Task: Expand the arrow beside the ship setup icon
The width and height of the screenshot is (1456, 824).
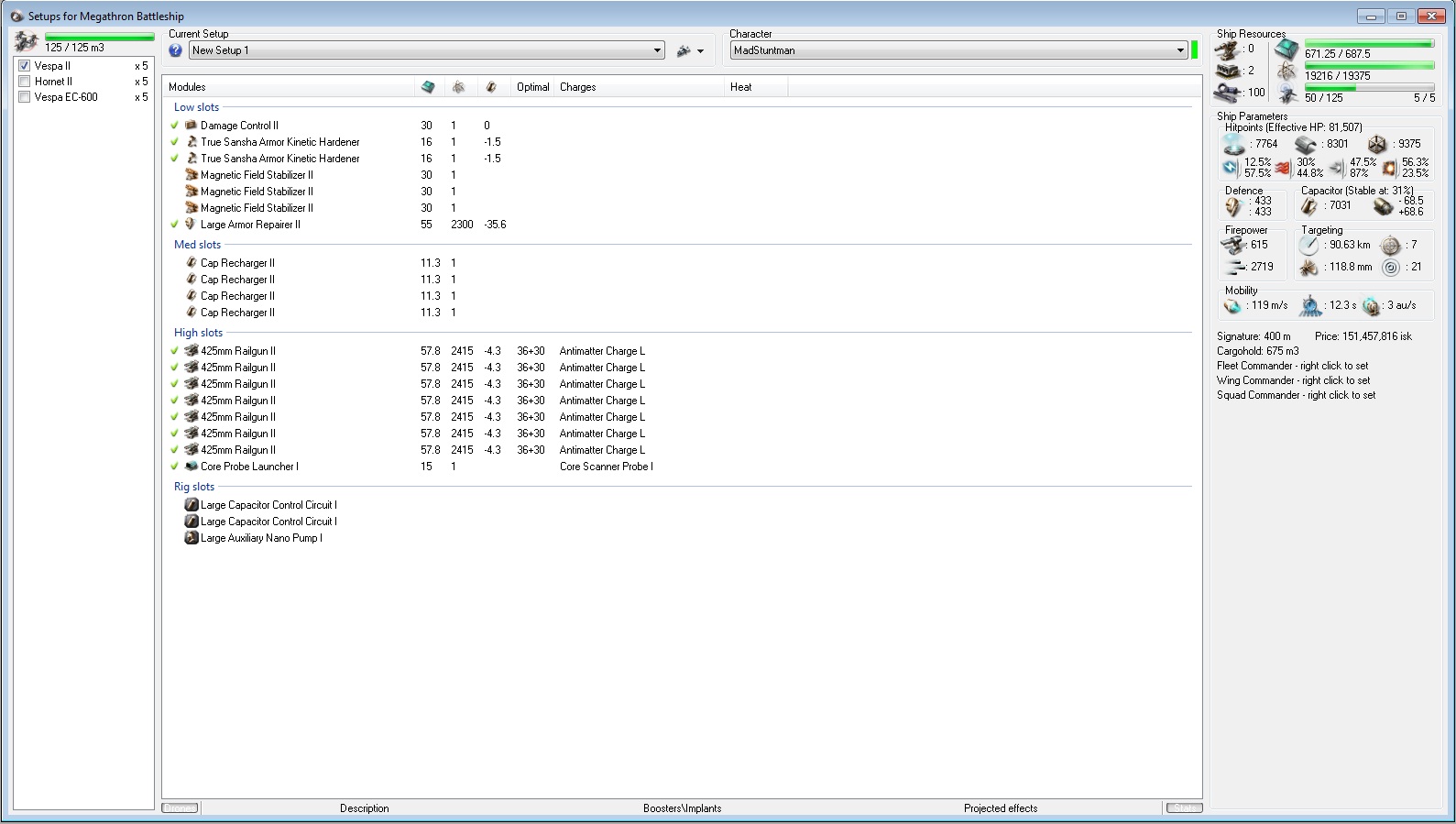Action: point(701,51)
